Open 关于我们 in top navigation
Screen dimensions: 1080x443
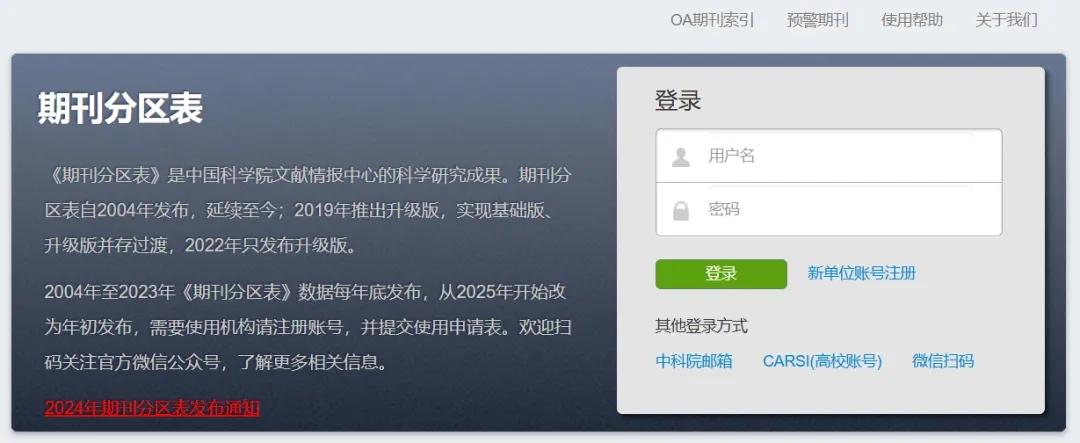tap(1006, 20)
